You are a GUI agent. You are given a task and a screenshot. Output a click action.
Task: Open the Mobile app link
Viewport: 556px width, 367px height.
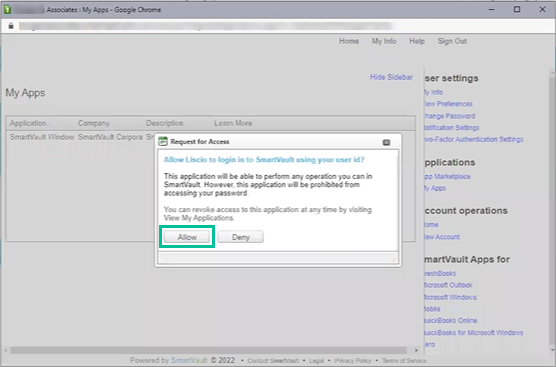pos(432,309)
